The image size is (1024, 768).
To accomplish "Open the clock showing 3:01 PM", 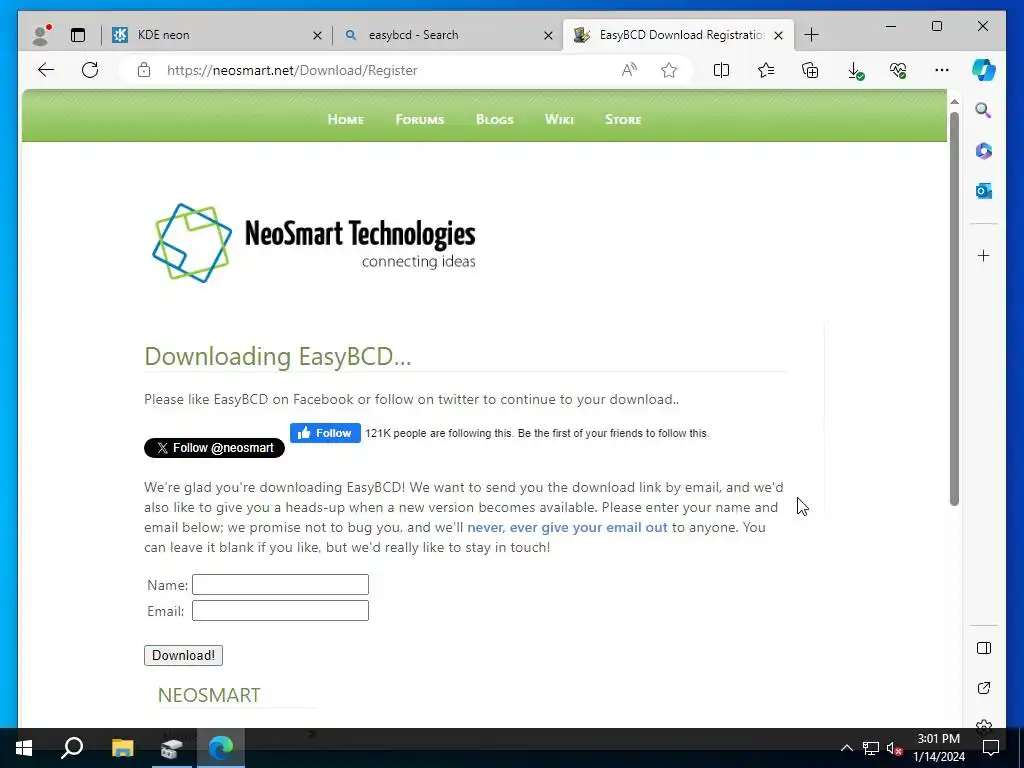I will point(938,748).
